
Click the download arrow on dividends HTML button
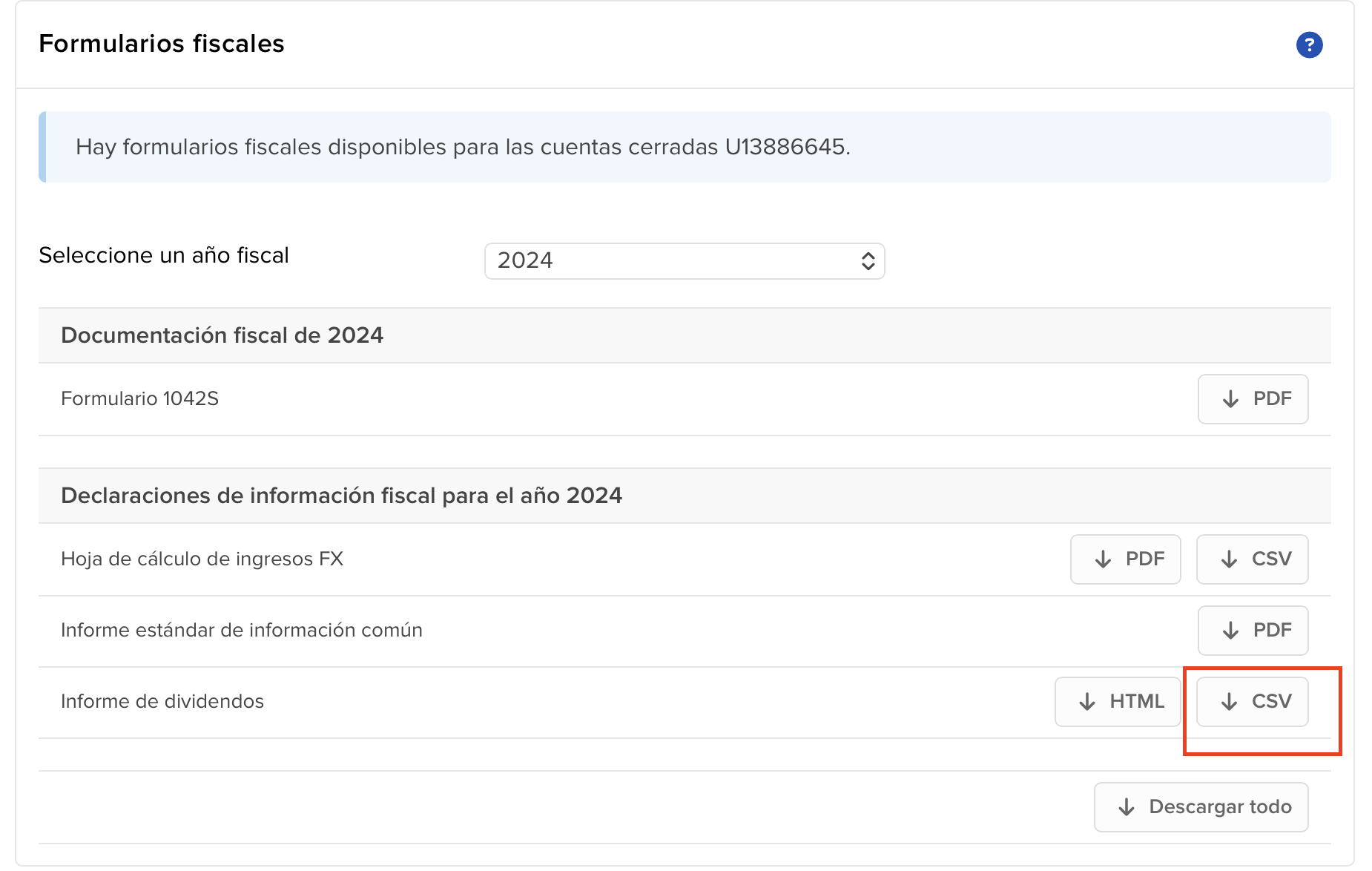(x=1087, y=701)
